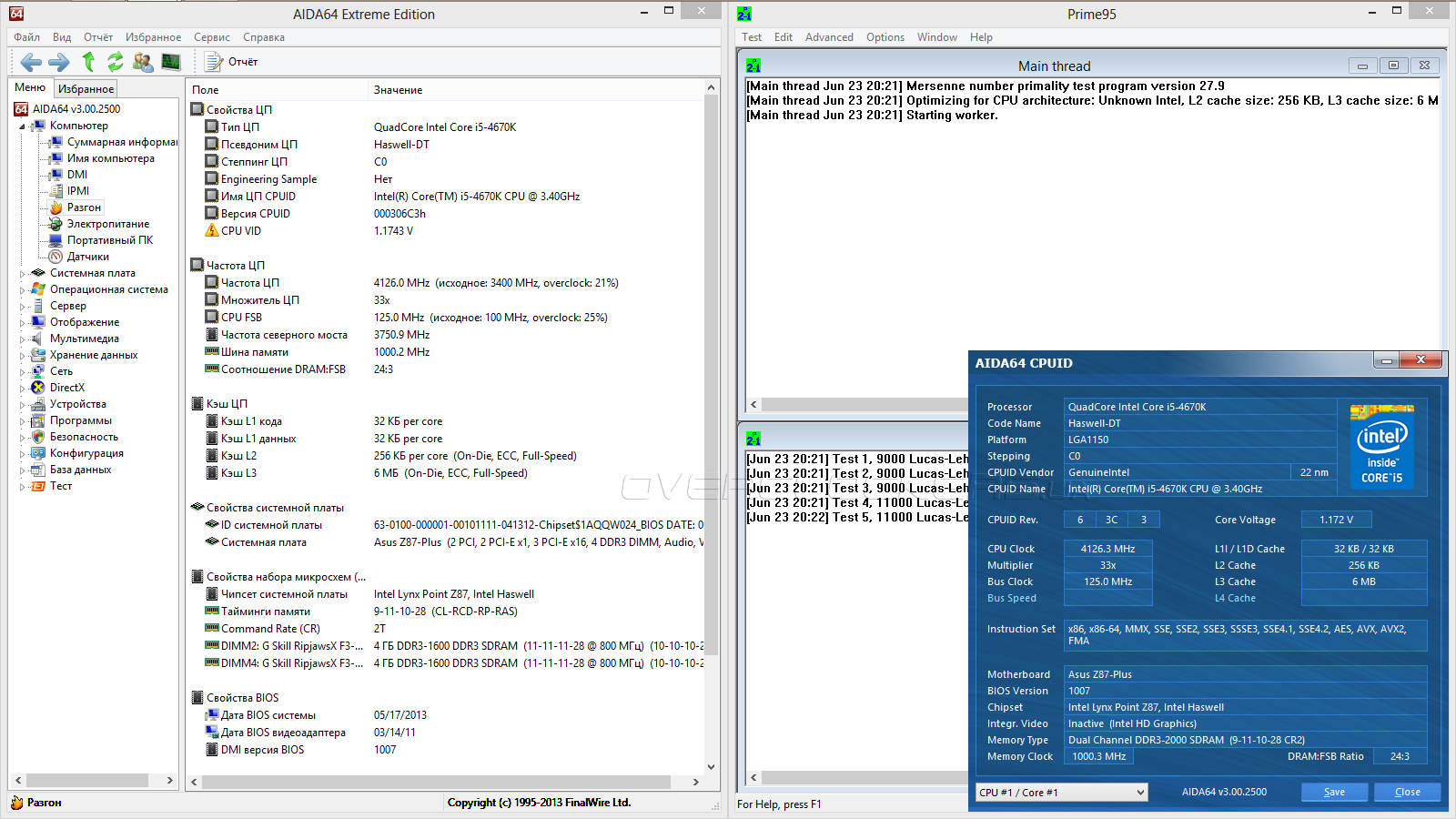
Task: Expand the Операционная система tree node
Action: tap(22, 289)
